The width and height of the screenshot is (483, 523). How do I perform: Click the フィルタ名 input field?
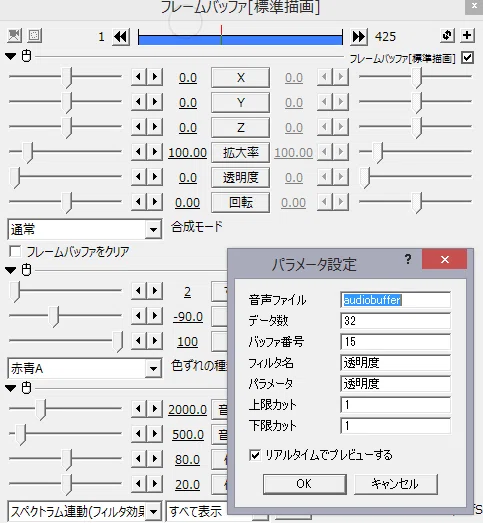[x=395, y=363]
